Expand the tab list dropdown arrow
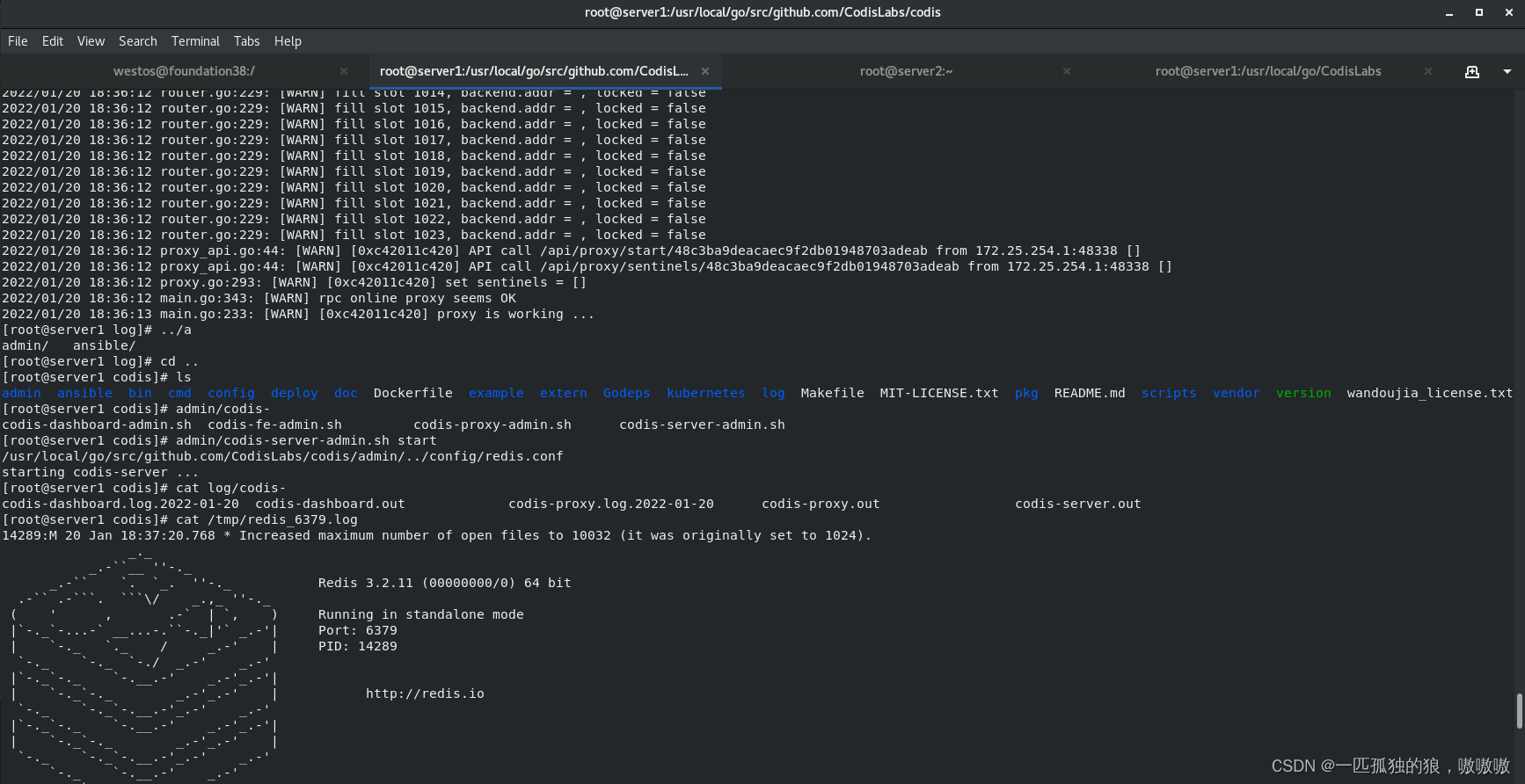This screenshot has height=784, width=1525. coord(1507,71)
